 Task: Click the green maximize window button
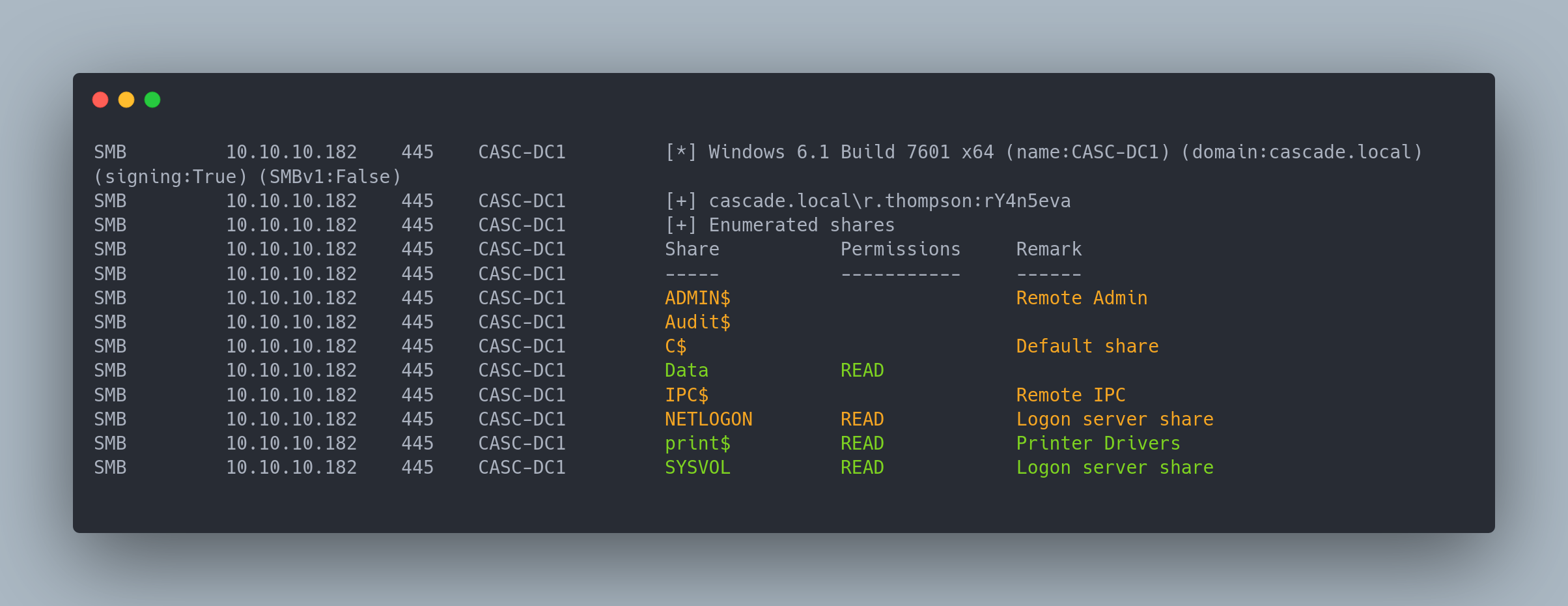coord(152,100)
